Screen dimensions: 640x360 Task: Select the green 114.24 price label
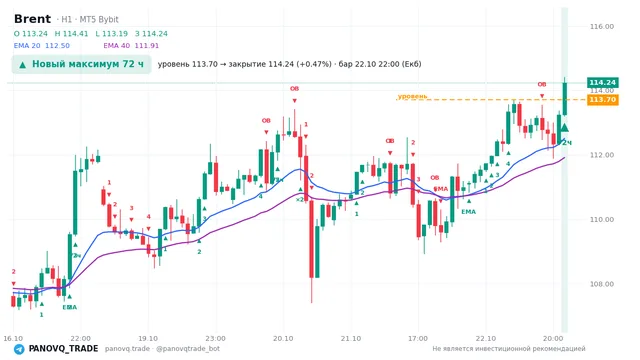(602, 82)
